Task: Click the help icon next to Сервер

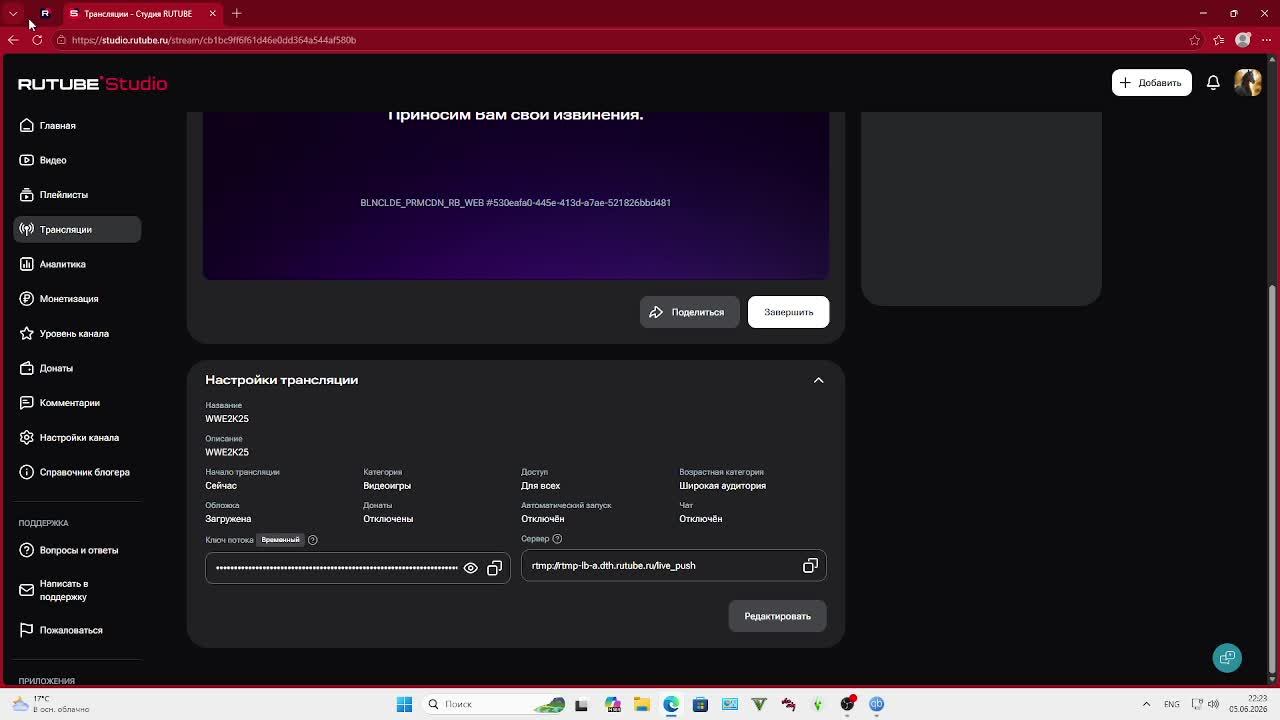Action: coord(557,539)
